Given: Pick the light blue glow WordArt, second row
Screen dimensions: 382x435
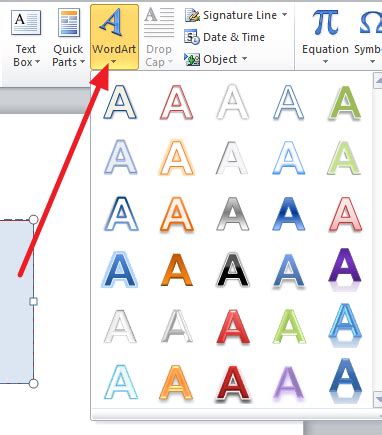Looking at the screenshot, I should tap(288, 157).
